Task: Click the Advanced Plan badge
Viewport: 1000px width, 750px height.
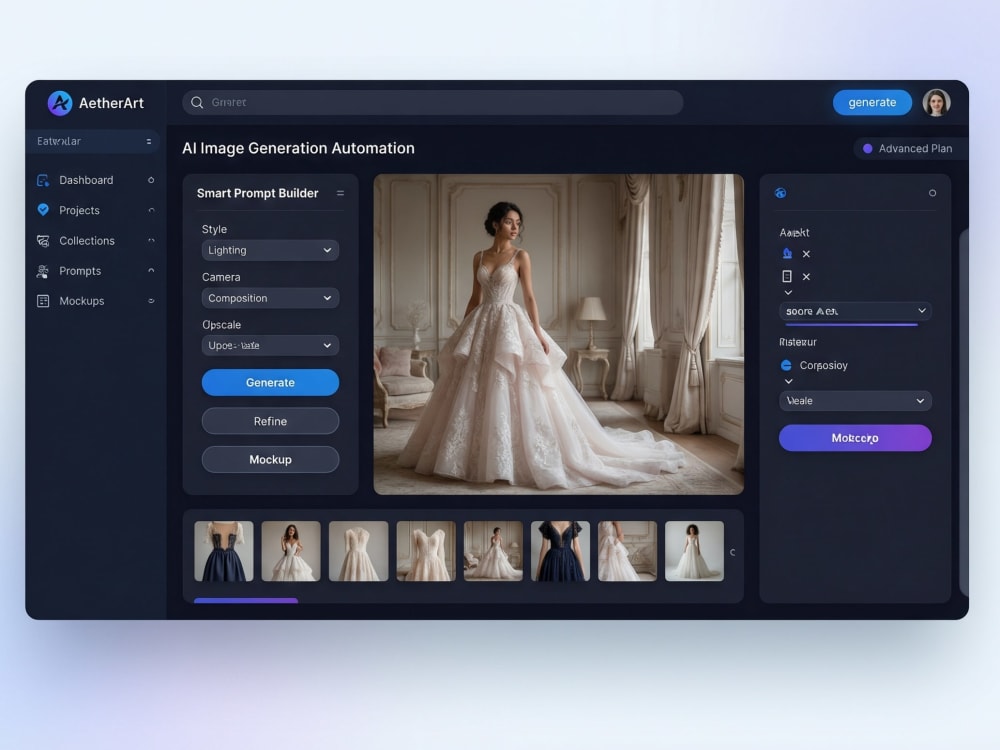Action: [x=909, y=149]
